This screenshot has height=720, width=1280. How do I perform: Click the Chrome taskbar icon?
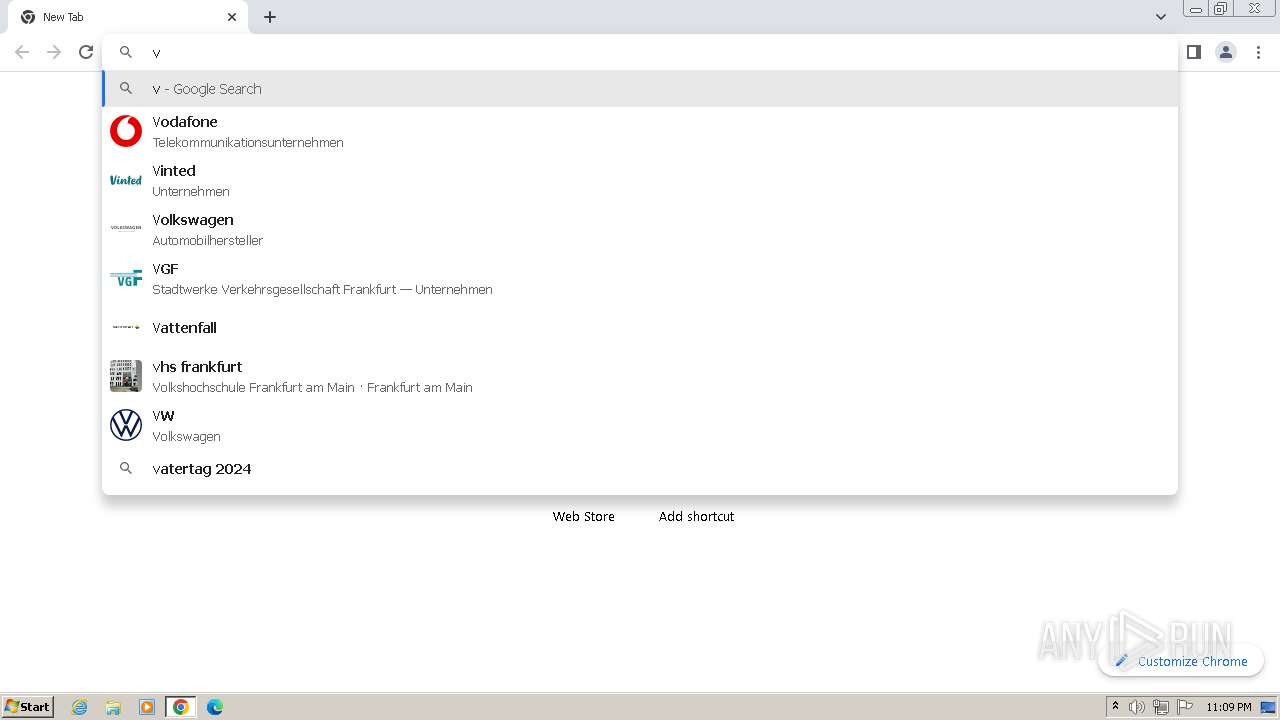pyautogui.click(x=181, y=707)
